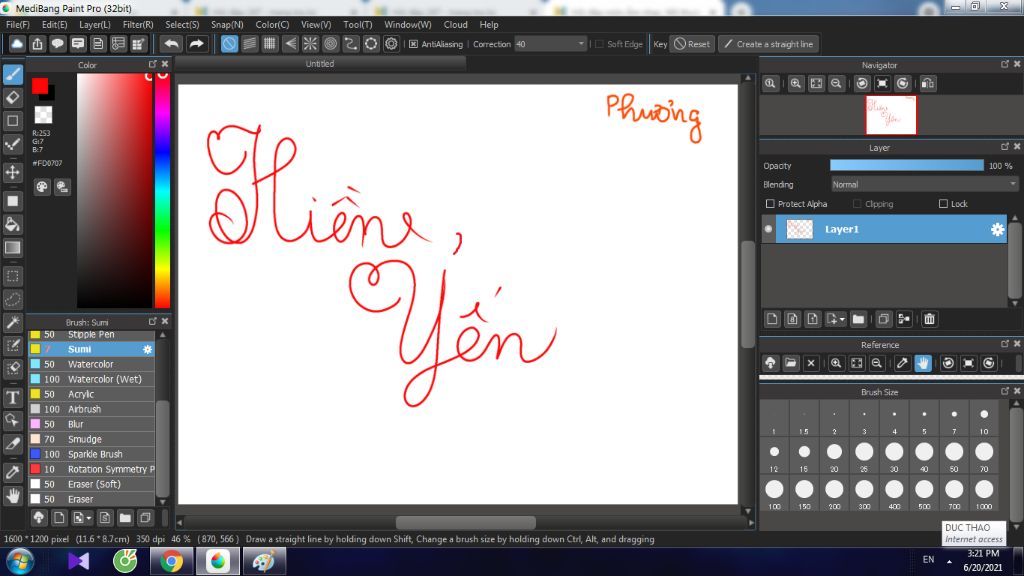The image size is (1024, 576).
Task: Open the Filter menu
Action: 138,24
